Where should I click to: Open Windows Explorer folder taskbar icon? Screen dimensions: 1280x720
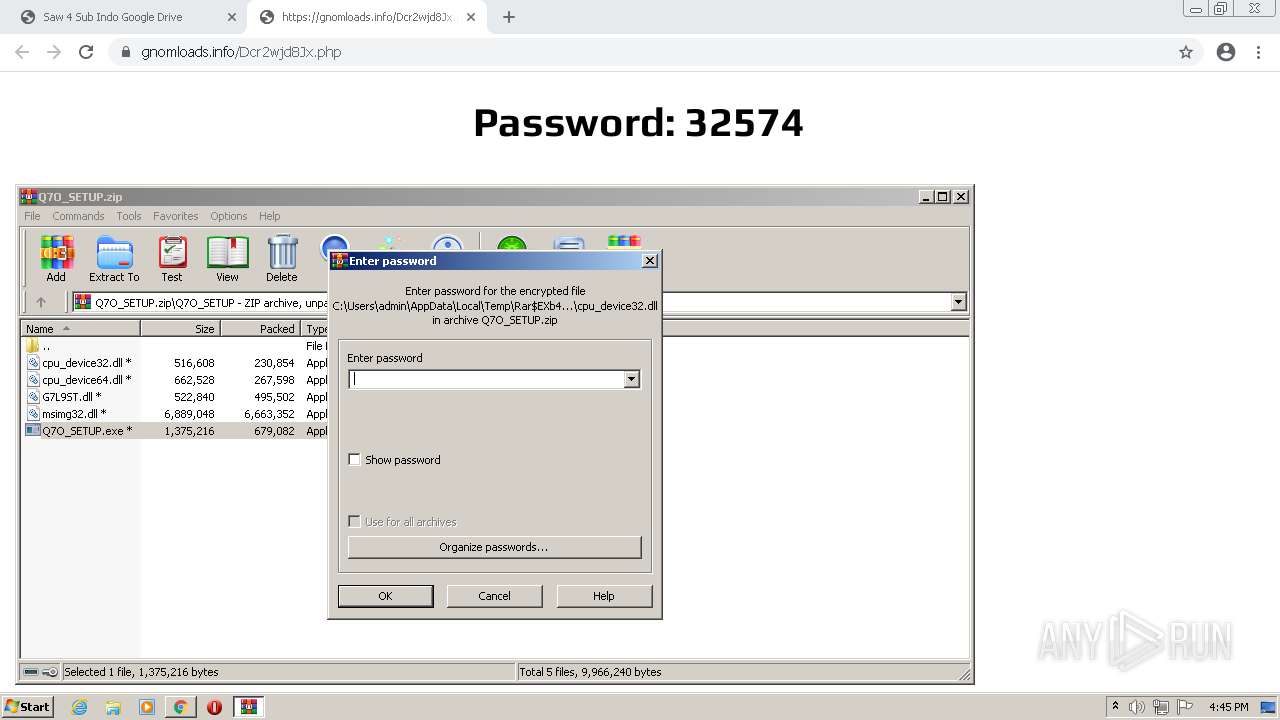tap(113, 707)
